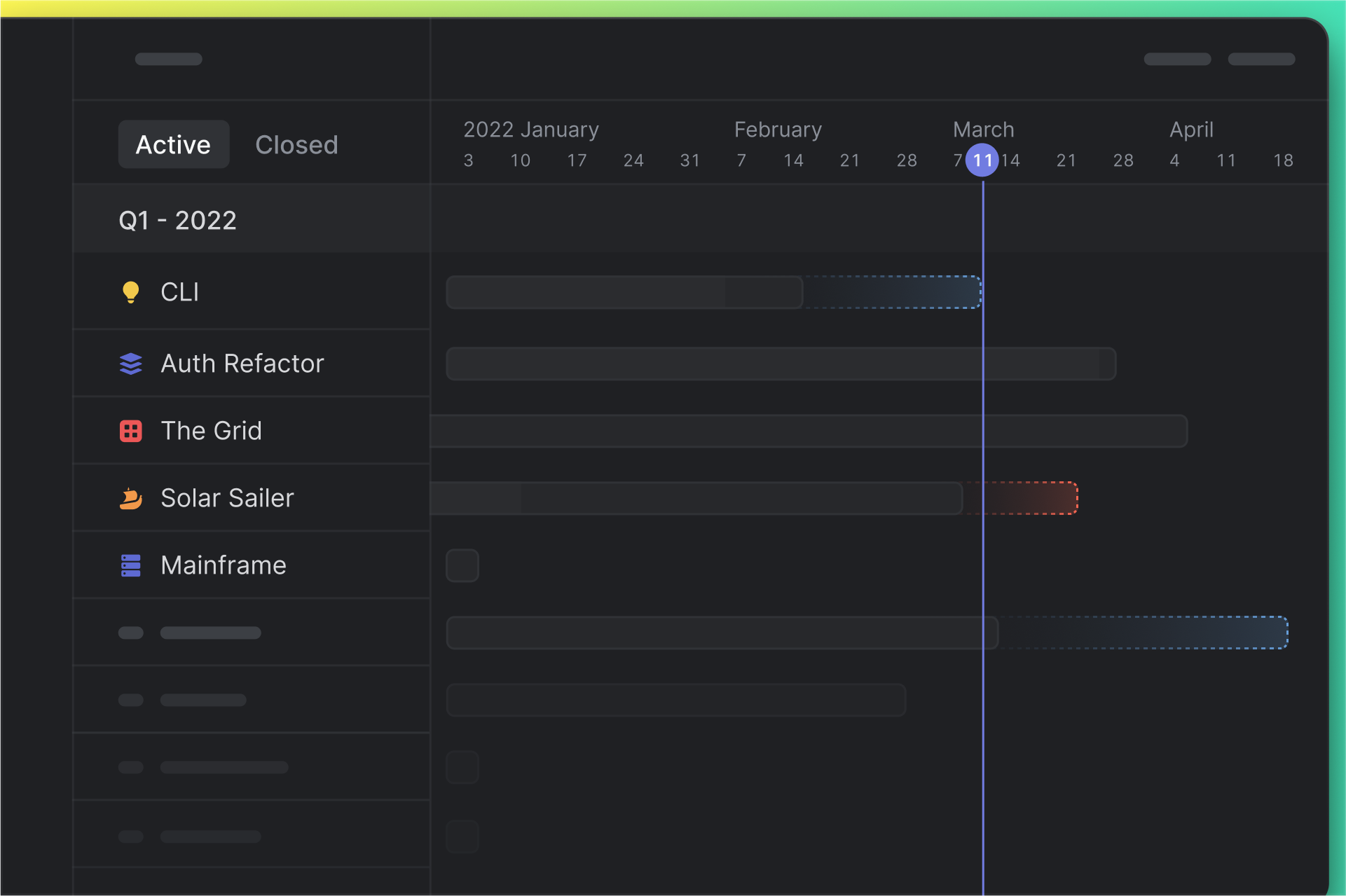The image size is (1346, 896).
Task: Click the April month label
Action: coord(1191,130)
